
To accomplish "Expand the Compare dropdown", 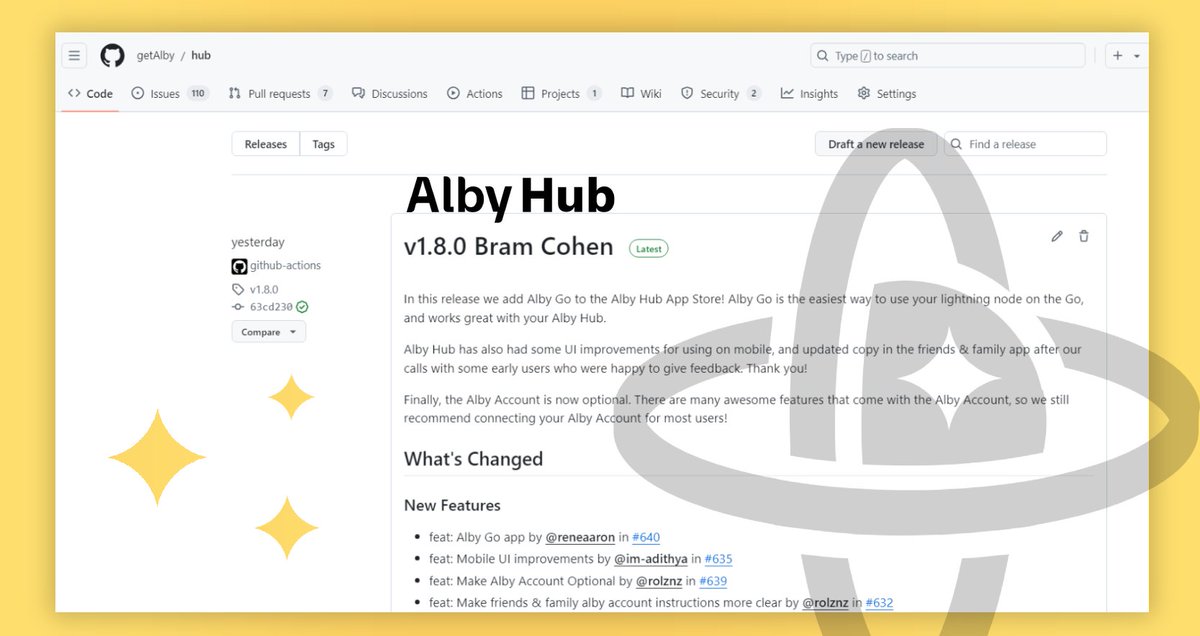I will pyautogui.click(x=269, y=332).
